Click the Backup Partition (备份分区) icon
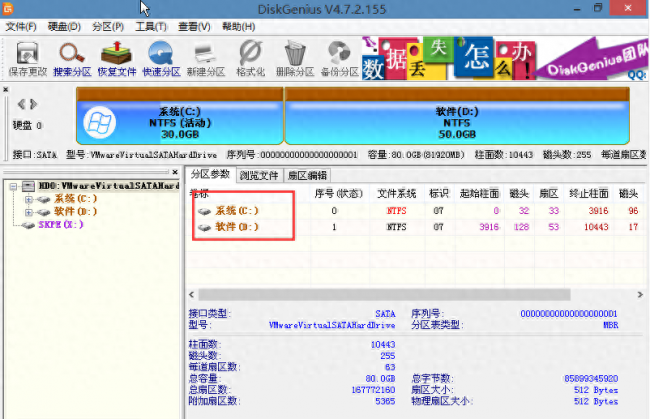650x419 pixels. tap(340, 59)
